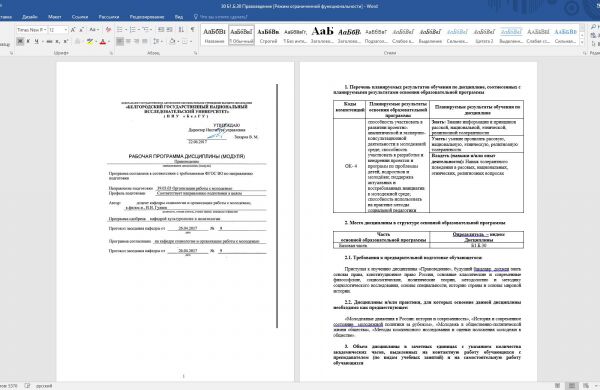This screenshot has height=390, width=600.
Task: Open bullets list dropdown arrow
Action: coord(126,29)
